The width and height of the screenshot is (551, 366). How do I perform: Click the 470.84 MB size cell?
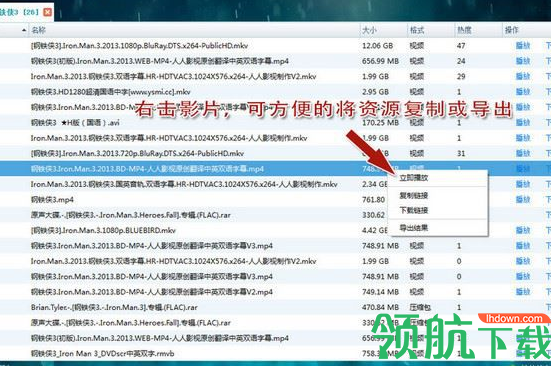(x=381, y=307)
